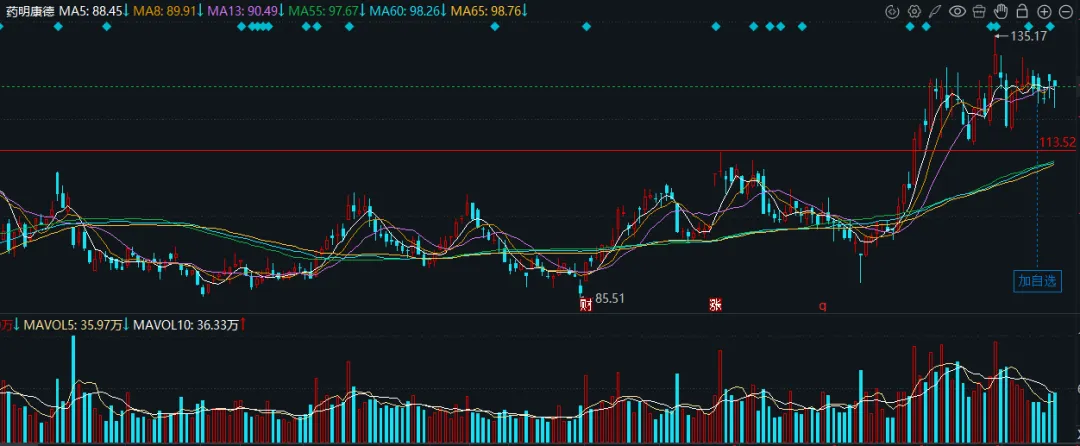
Task: Select the drawing pen tool
Action: [935, 11]
